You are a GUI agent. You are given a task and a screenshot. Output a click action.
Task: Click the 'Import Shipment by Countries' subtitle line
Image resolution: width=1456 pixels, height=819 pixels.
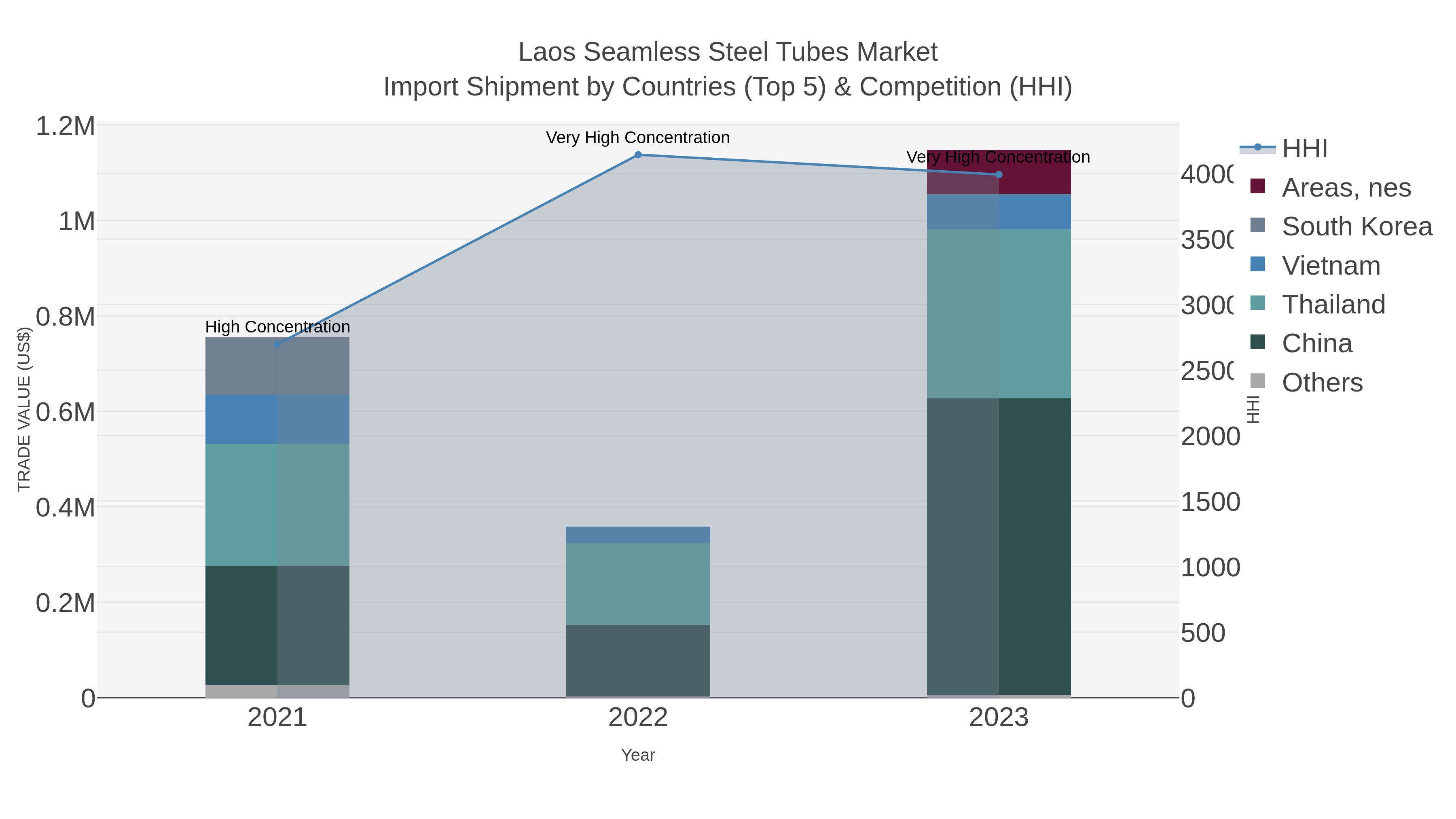click(728, 87)
